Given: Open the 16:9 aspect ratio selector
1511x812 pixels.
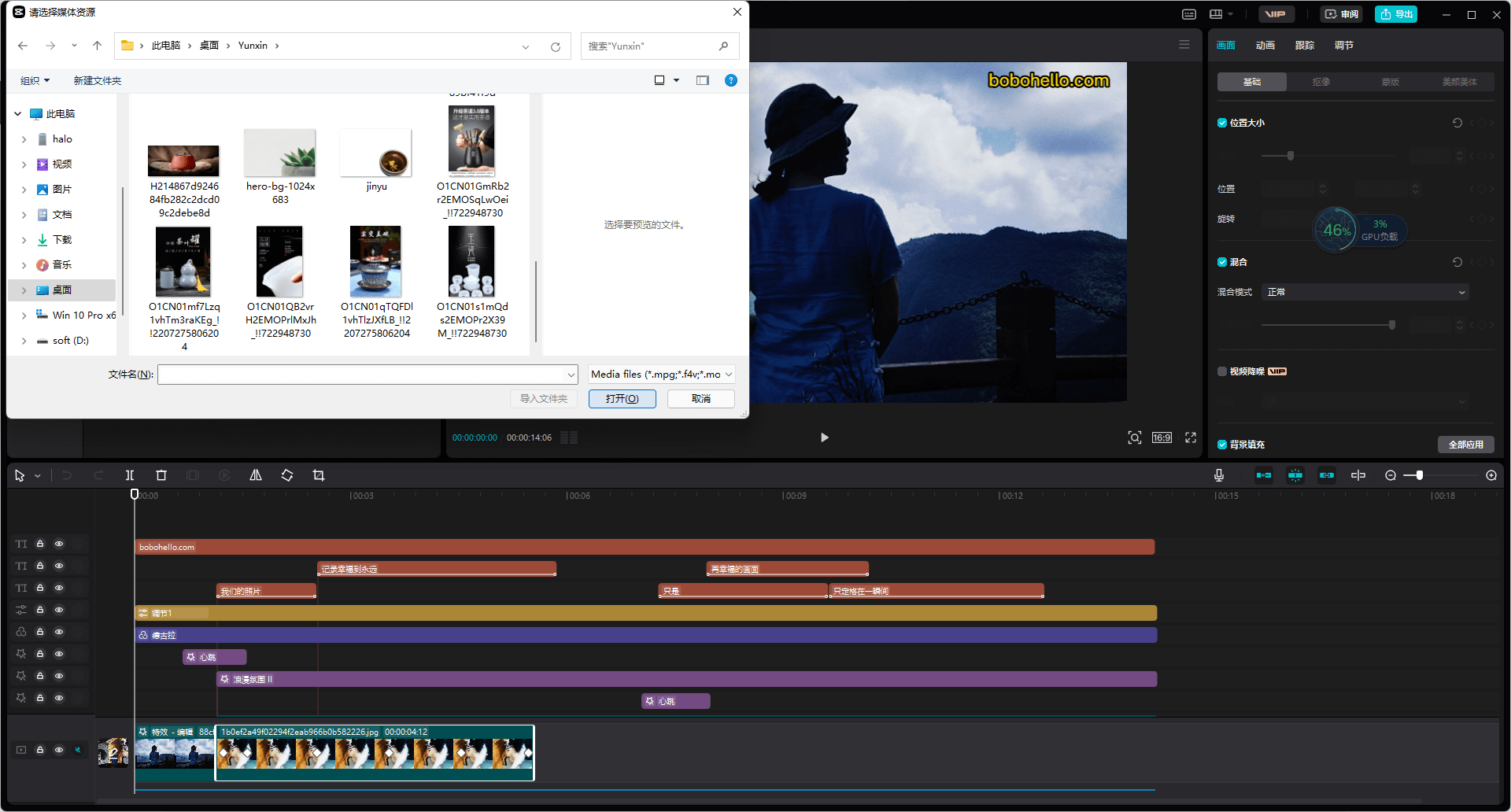Looking at the screenshot, I should [1162, 437].
